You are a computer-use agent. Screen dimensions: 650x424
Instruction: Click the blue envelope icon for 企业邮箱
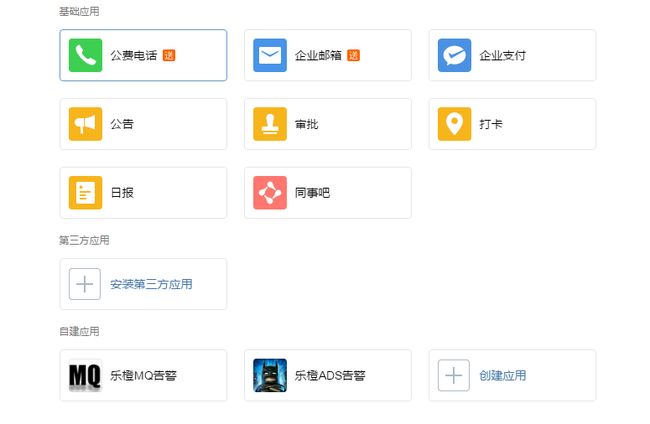coord(270,55)
